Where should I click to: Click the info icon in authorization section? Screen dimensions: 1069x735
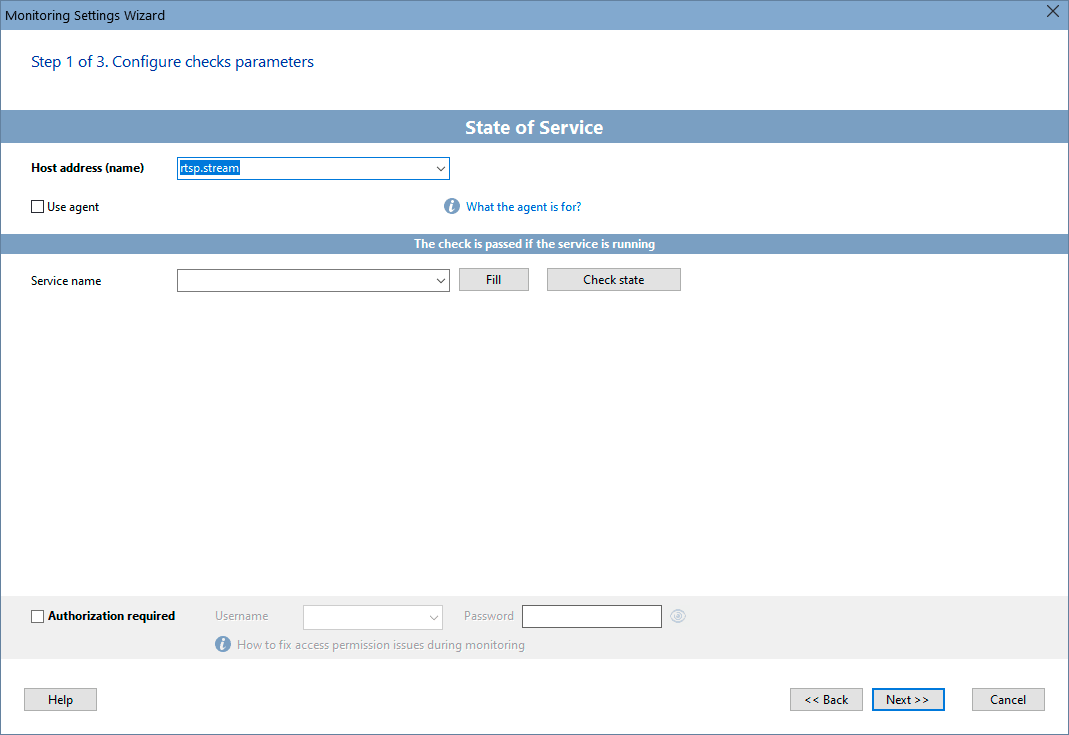tap(222, 644)
